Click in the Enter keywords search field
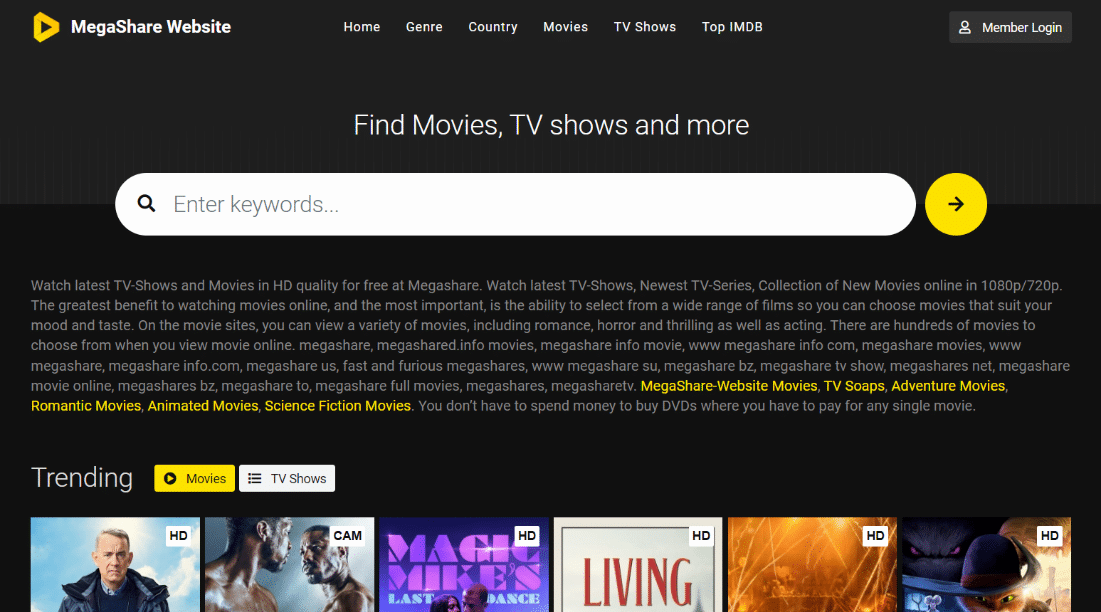 (530, 205)
